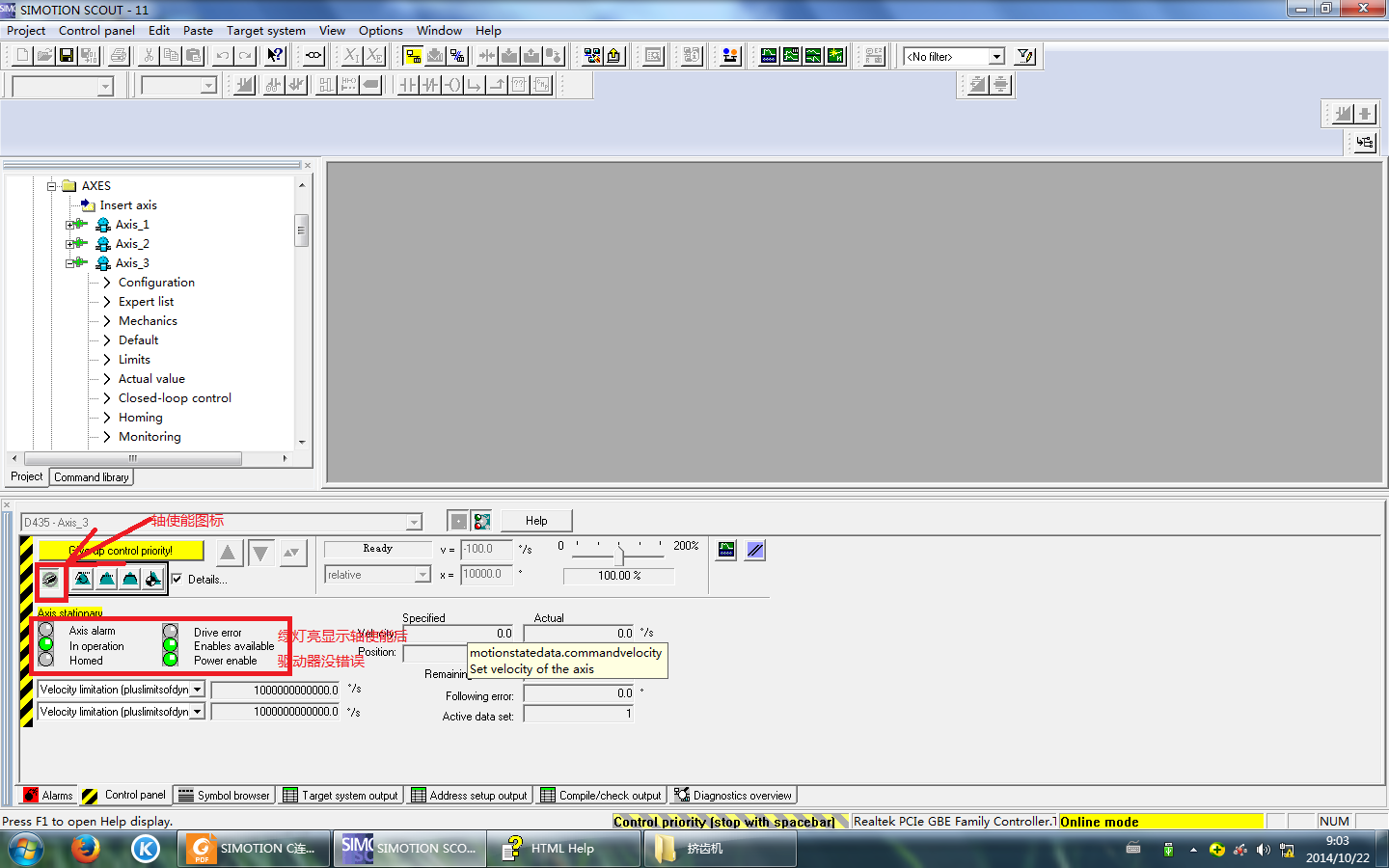Open Homing under Axis_3

141,418
